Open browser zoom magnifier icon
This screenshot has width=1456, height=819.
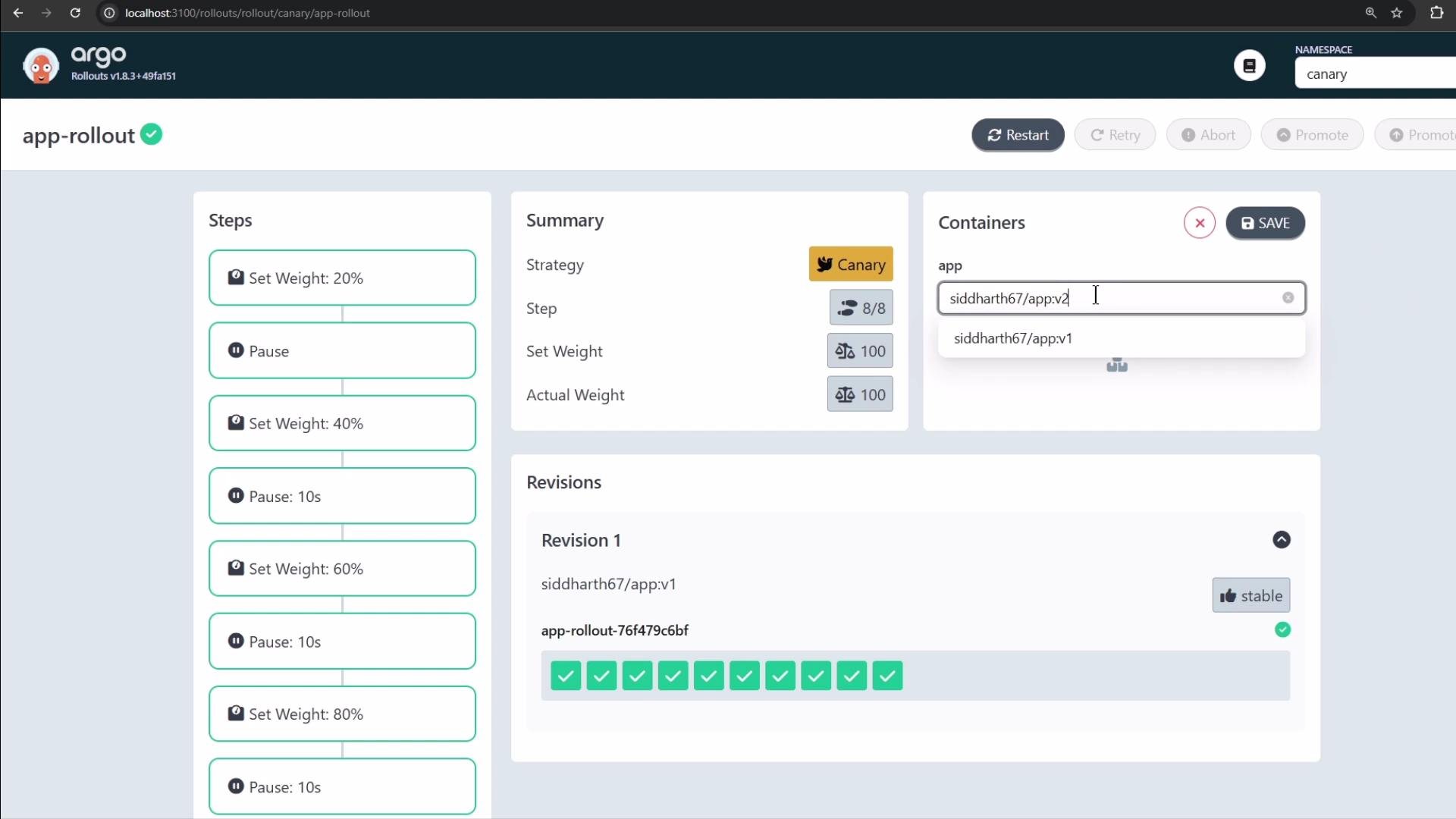click(x=1371, y=13)
